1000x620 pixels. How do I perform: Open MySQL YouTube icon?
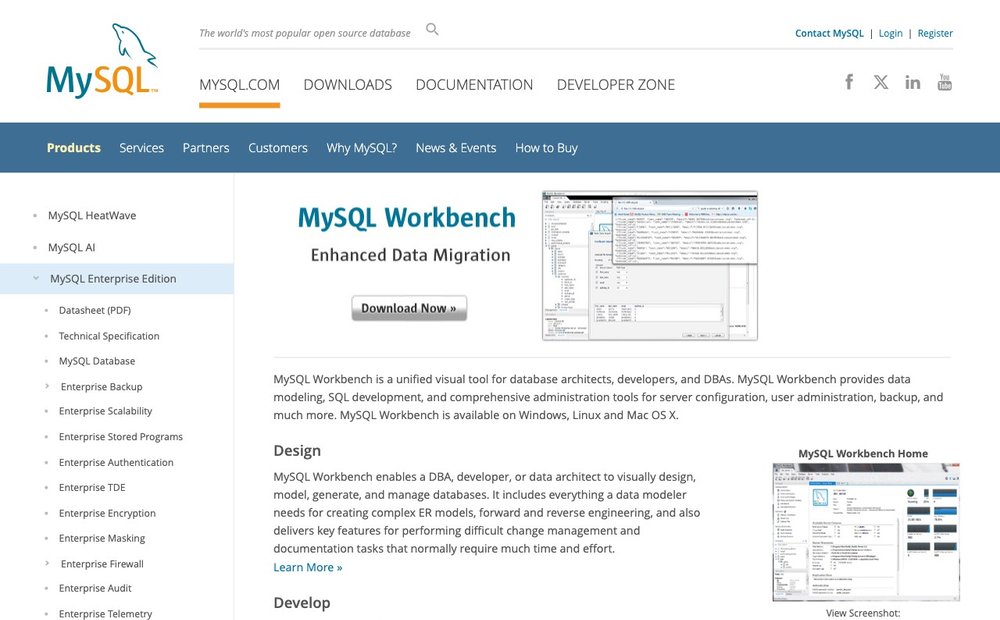tap(945, 82)
